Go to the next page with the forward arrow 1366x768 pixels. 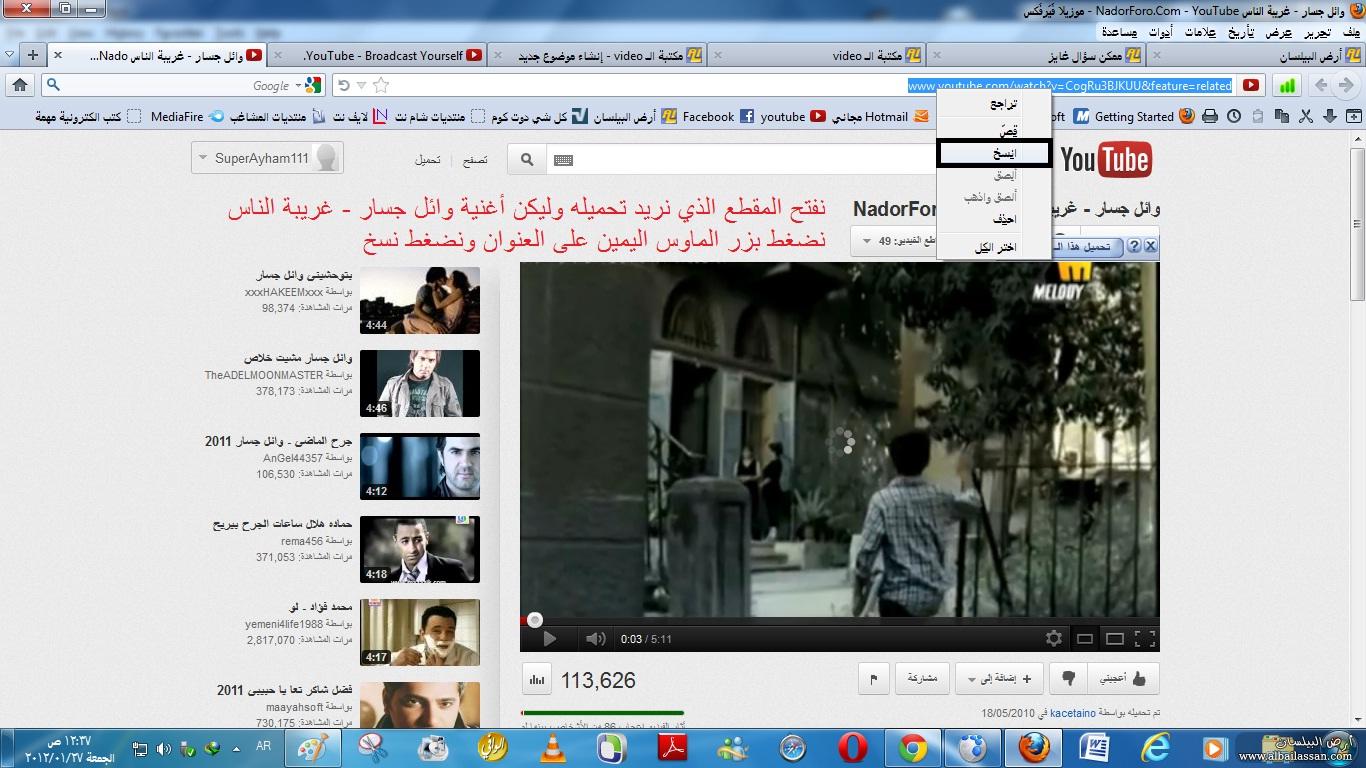(x=1321, y=86)
